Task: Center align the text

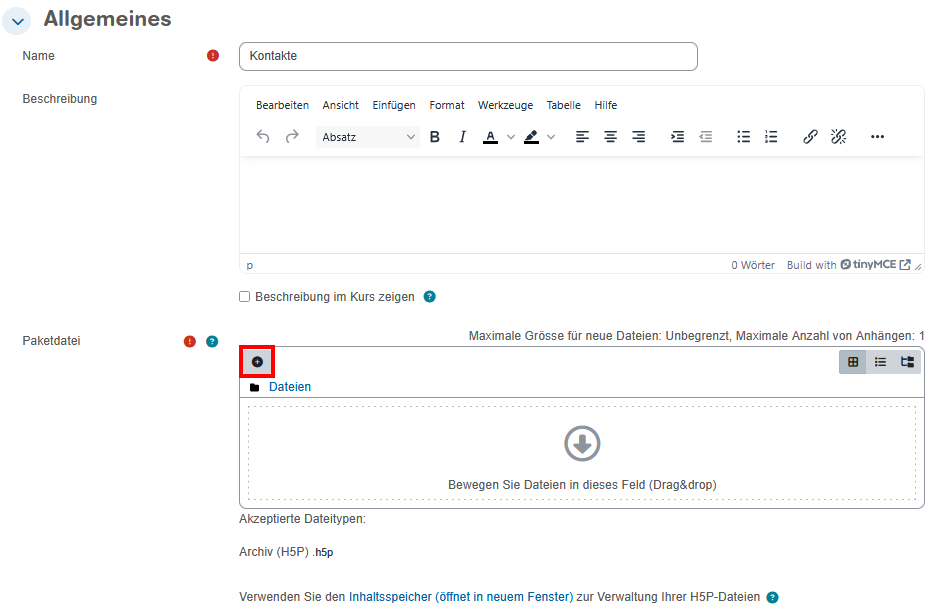Action: tap(610, 137)
